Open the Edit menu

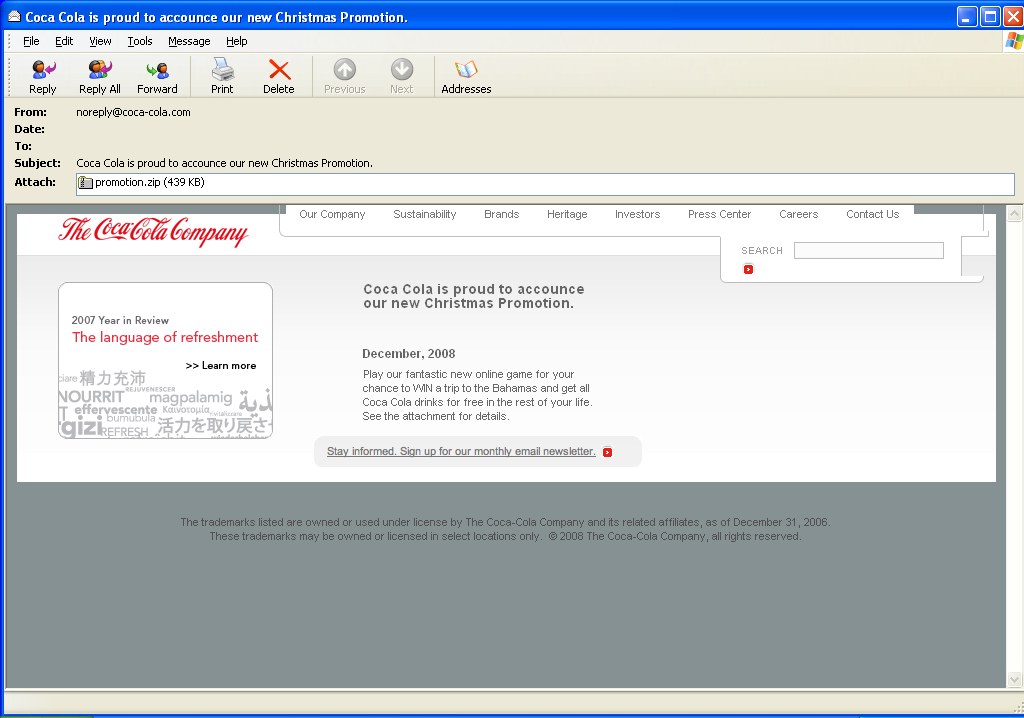click(64, 41)
